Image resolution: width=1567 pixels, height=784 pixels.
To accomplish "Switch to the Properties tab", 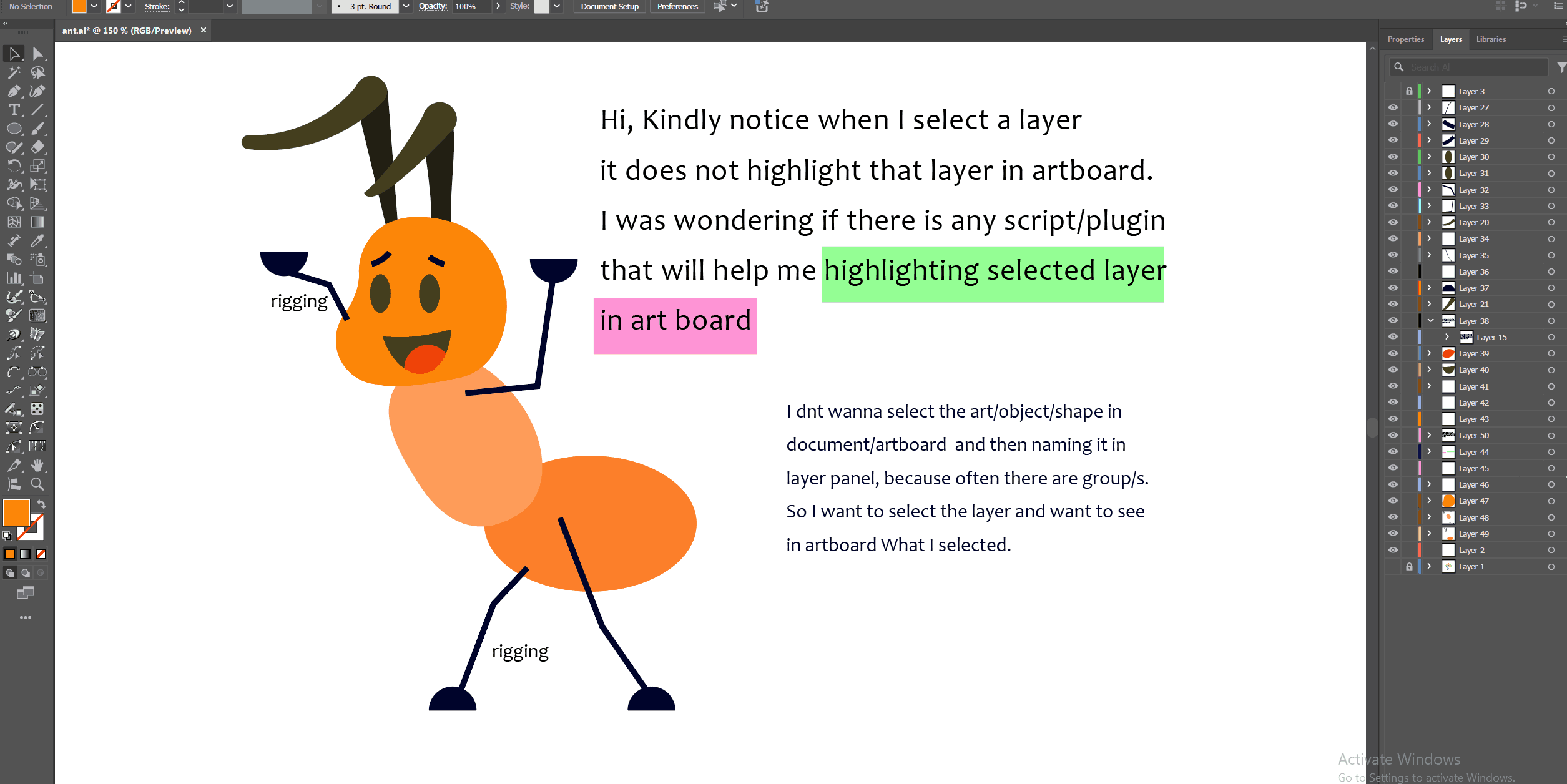I will [x=1405, y=39].
